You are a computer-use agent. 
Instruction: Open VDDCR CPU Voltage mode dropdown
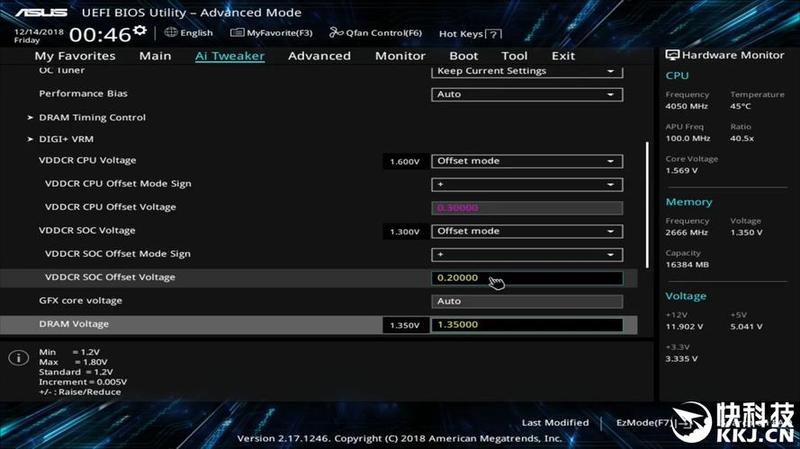point(527,161)
